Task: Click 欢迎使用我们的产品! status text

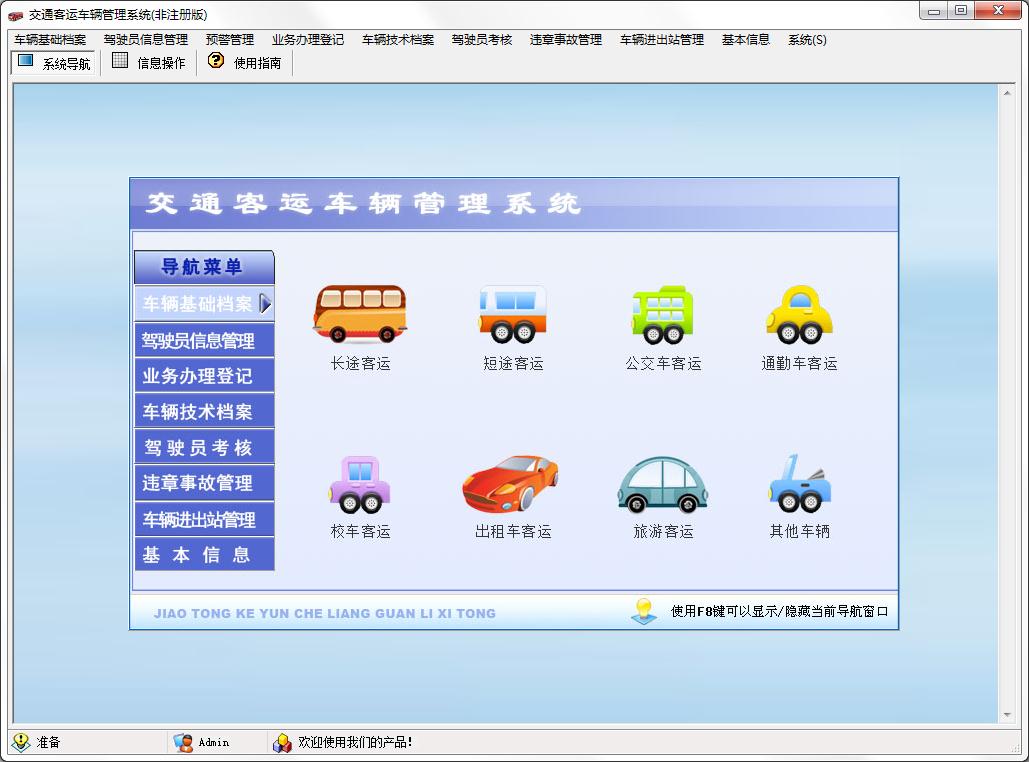Action: 355,742
